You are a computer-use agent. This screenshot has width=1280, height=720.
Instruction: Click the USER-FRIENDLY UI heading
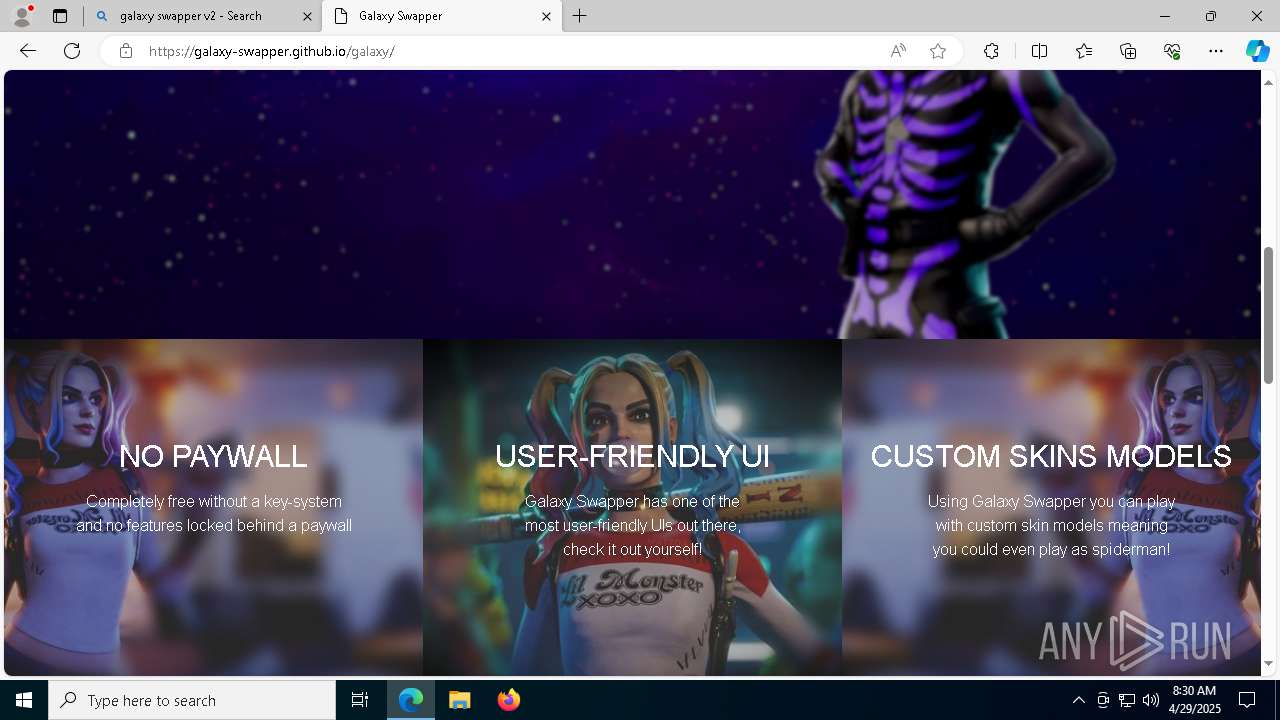(x=632, y=456)
